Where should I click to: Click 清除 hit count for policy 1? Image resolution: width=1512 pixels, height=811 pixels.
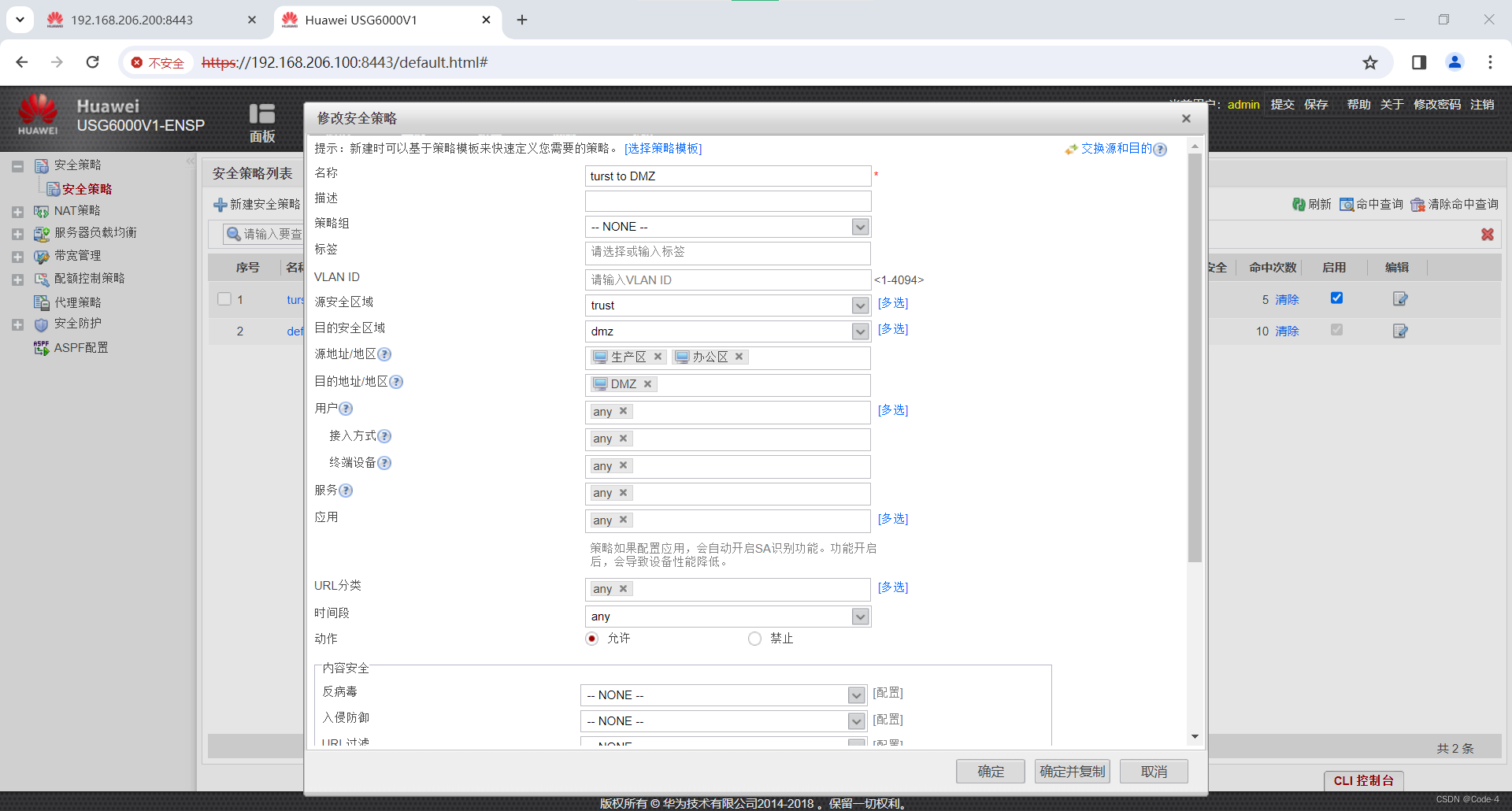(1287, 300)
